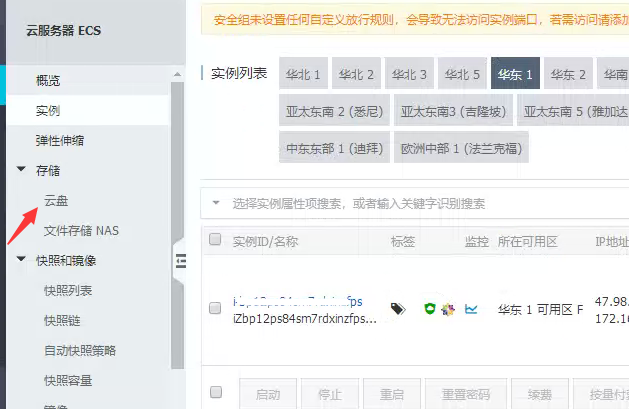
Task: Collapse the 快照和镜像 sidebar group
Action: coord(21,260)
